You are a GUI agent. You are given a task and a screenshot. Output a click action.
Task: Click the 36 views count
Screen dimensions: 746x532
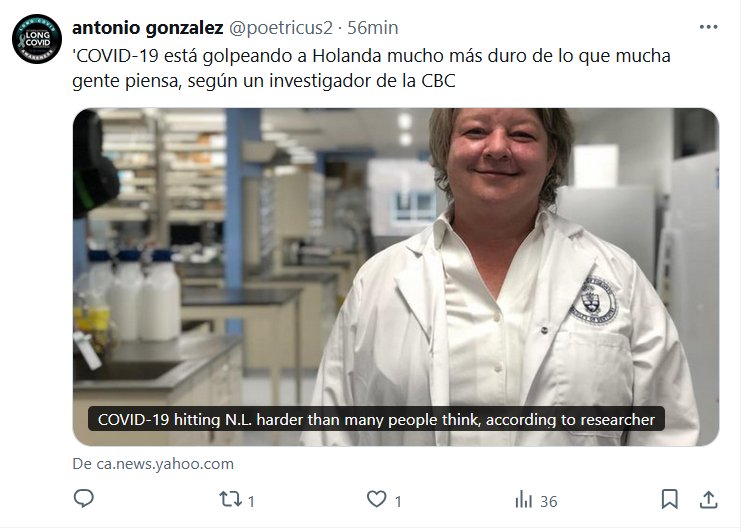[x=549, y=502]
